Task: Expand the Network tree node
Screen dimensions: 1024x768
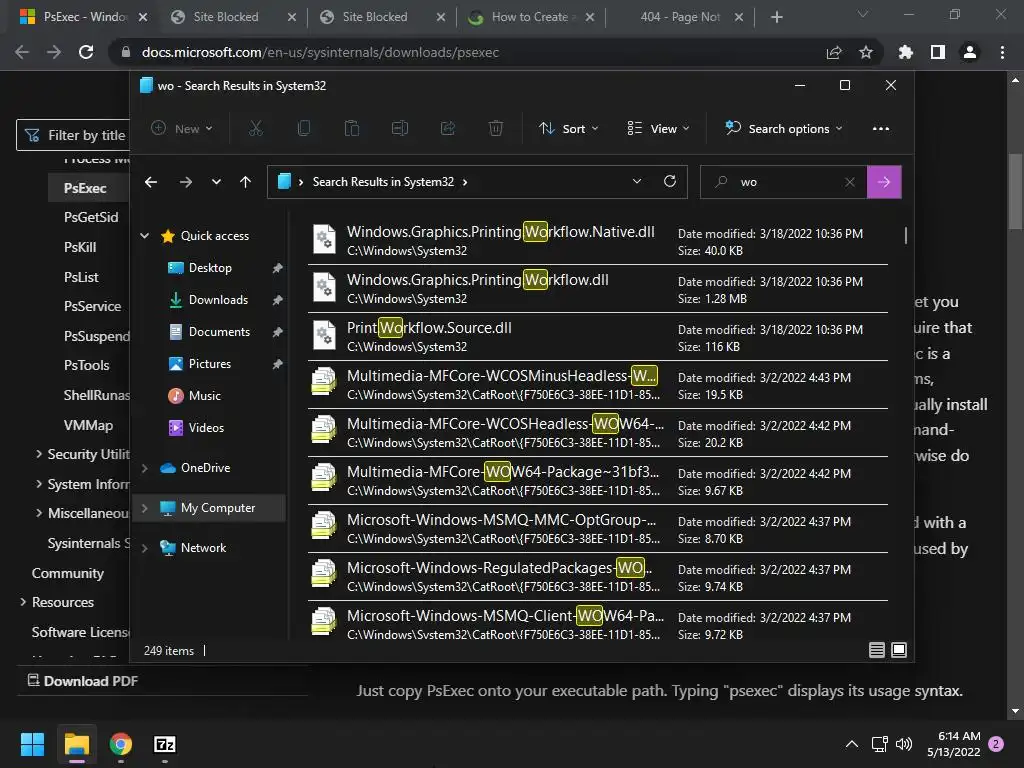Action: click(x=144, y=548)
